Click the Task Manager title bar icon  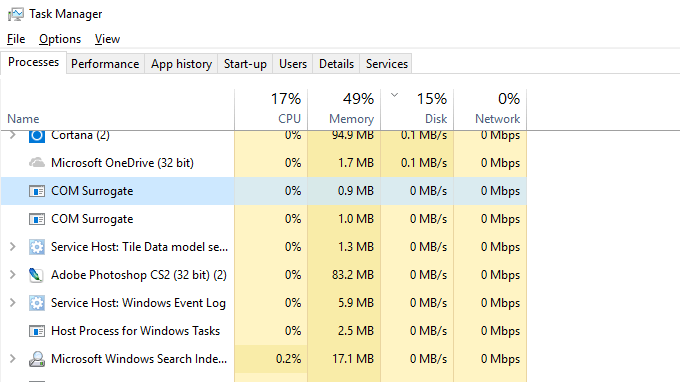click(x=16, y=14)
